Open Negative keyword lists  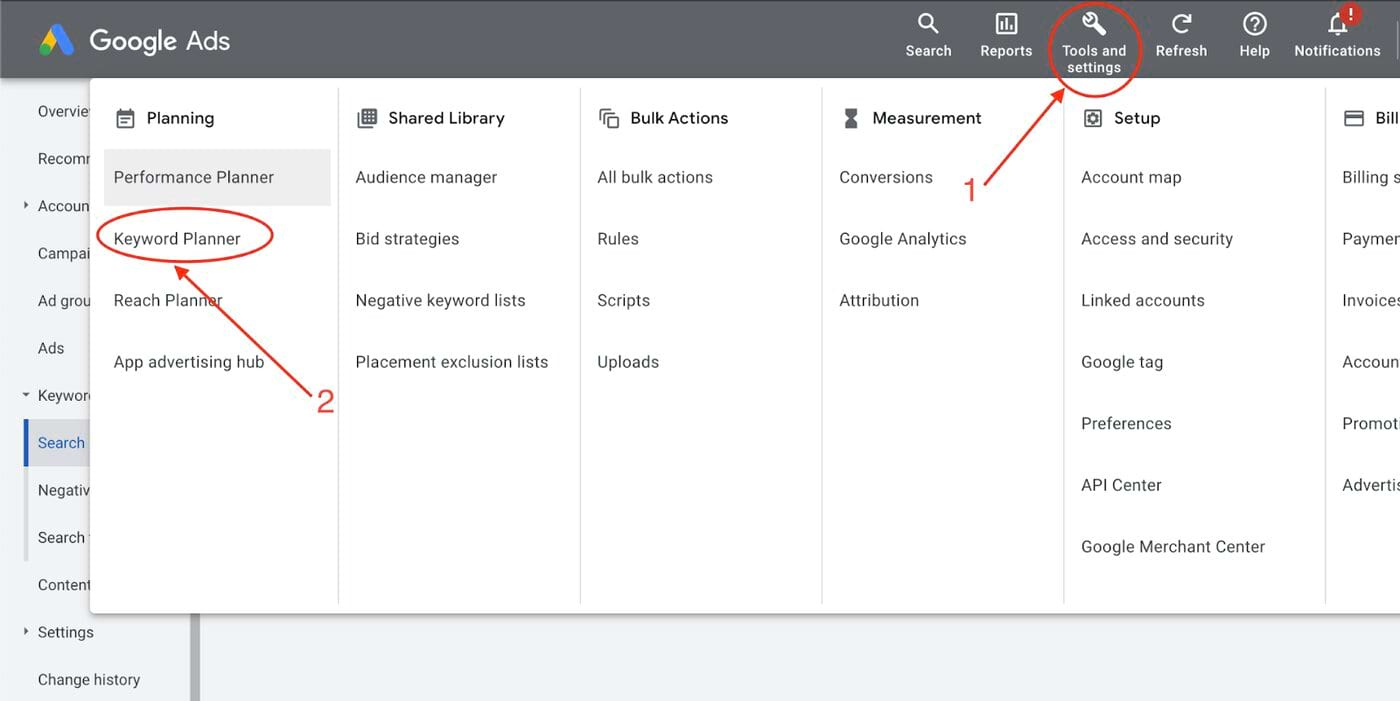pyautogui.click(x=440, y=300)
